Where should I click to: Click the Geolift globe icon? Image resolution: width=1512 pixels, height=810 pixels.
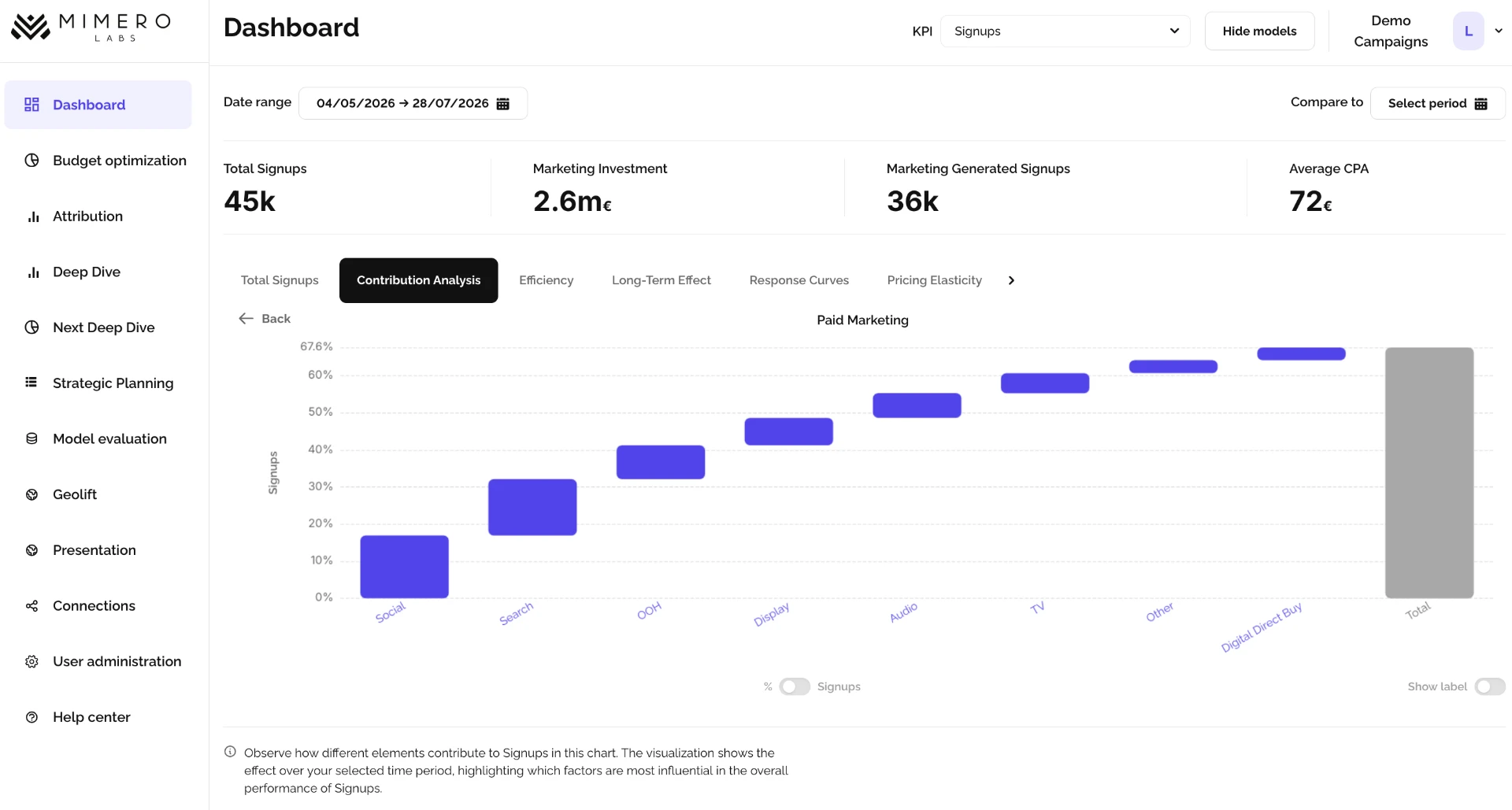[x=31, y=494]
